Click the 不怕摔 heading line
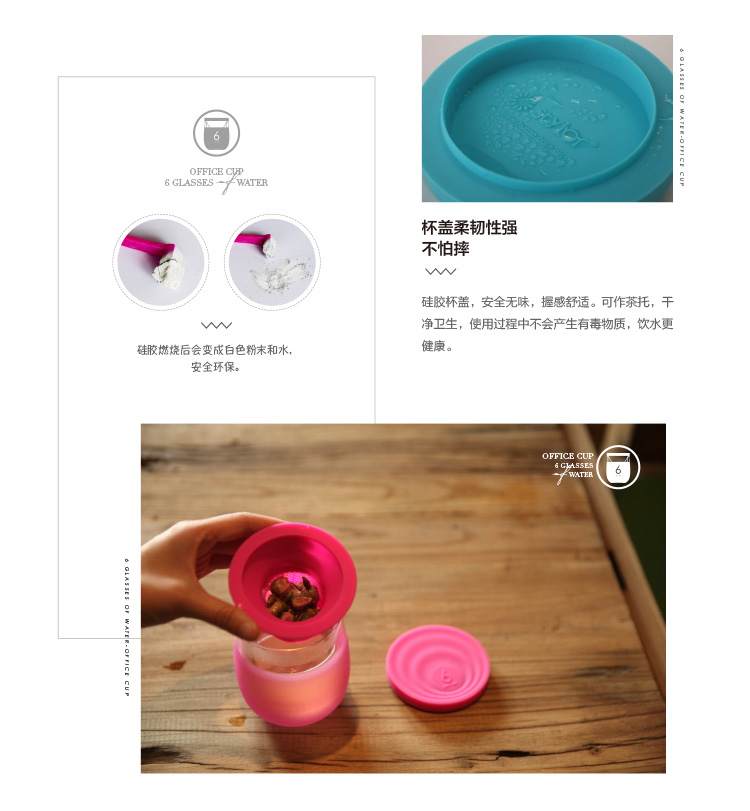The image size is (750, 811). (445, 249)
